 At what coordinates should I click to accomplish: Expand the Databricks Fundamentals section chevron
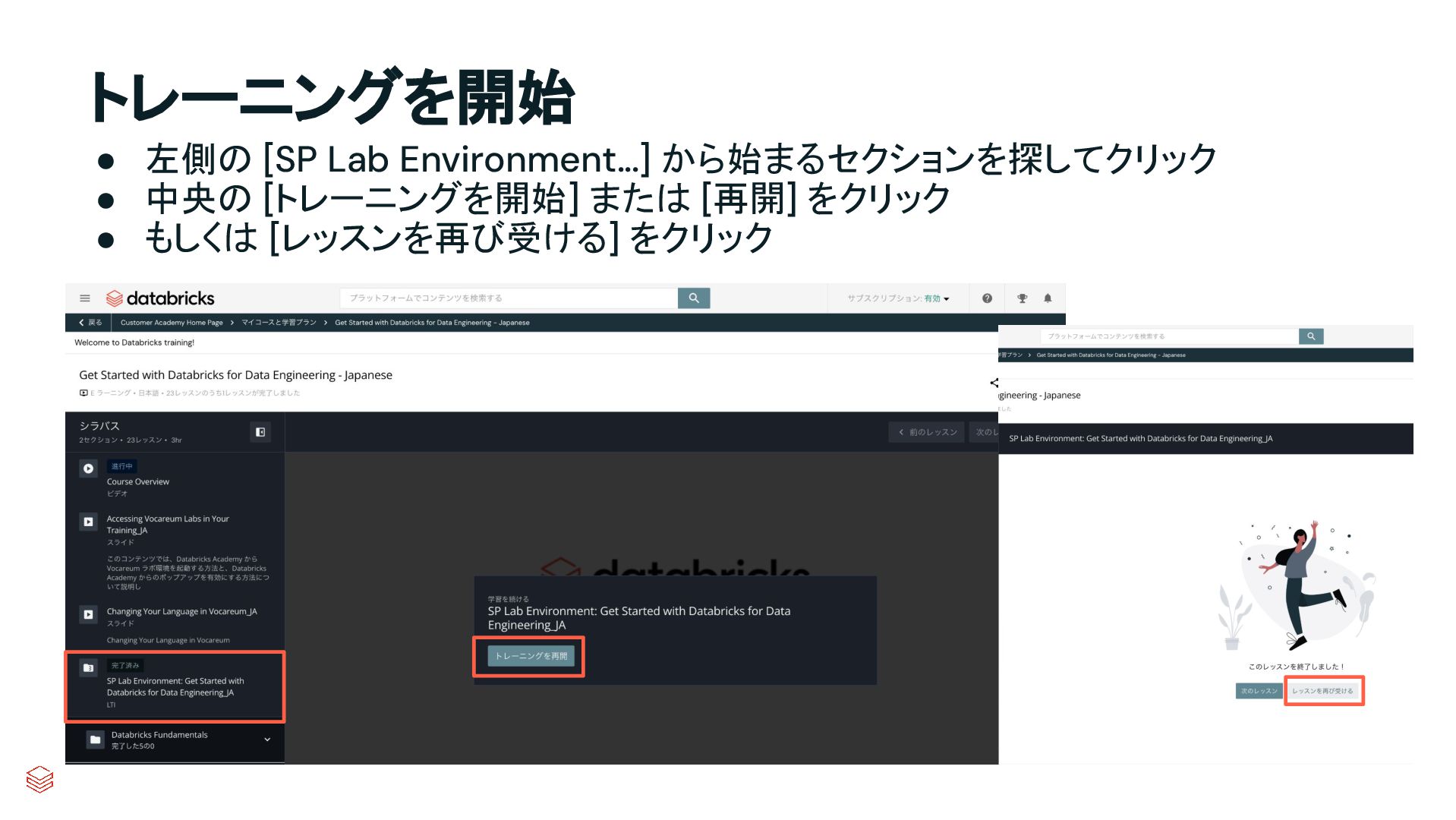[x=267, y=740]
